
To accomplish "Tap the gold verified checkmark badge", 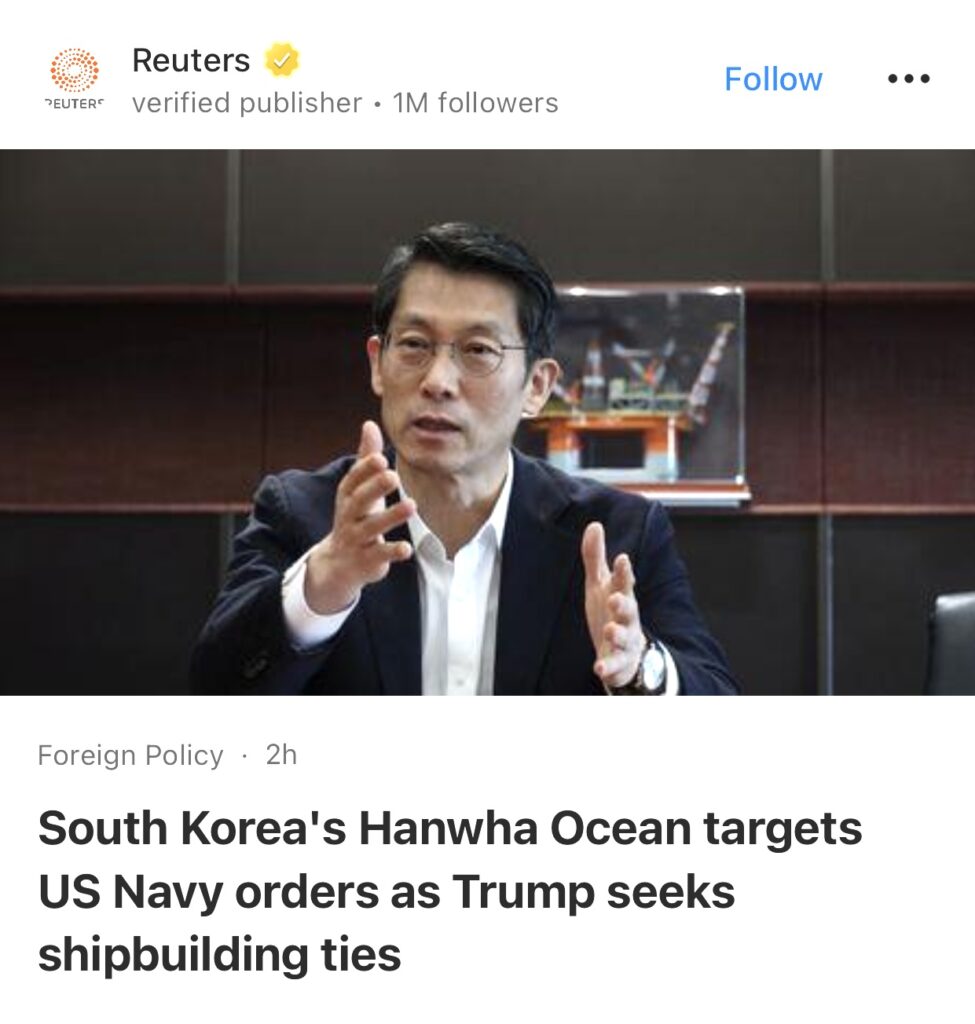I will (x=281, y=60).
